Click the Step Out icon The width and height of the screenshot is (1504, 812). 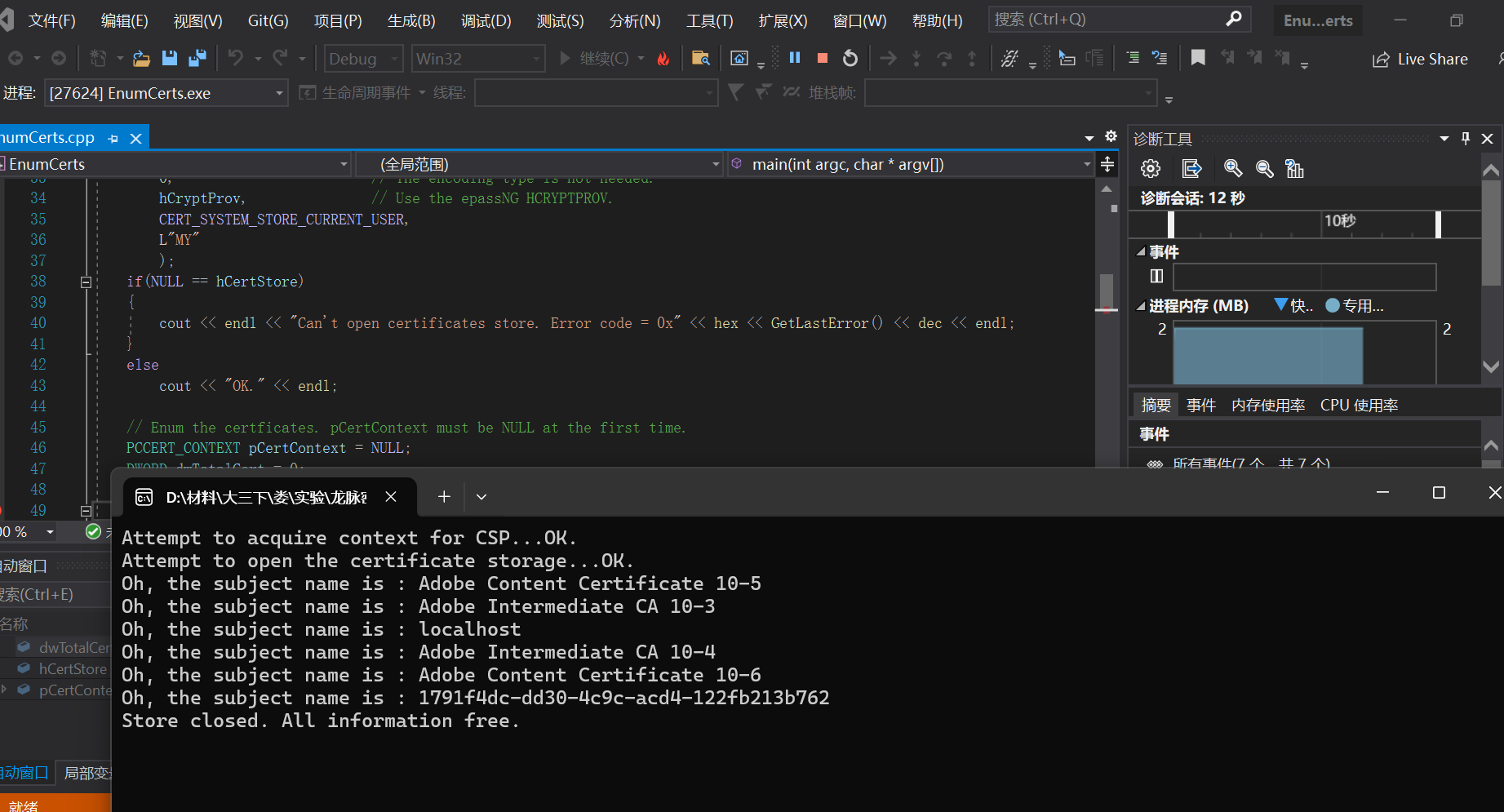click(x=972, y=58)
